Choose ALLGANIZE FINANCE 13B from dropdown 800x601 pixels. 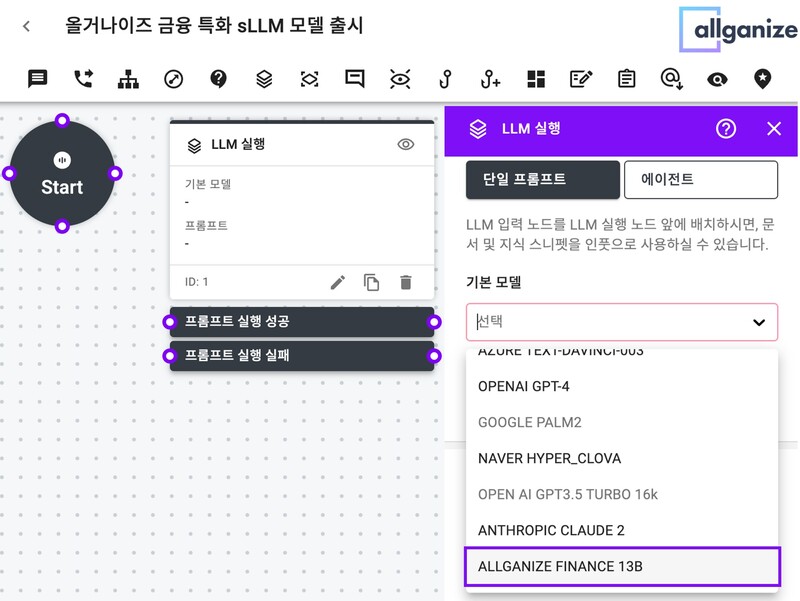[x=621, y=566]
